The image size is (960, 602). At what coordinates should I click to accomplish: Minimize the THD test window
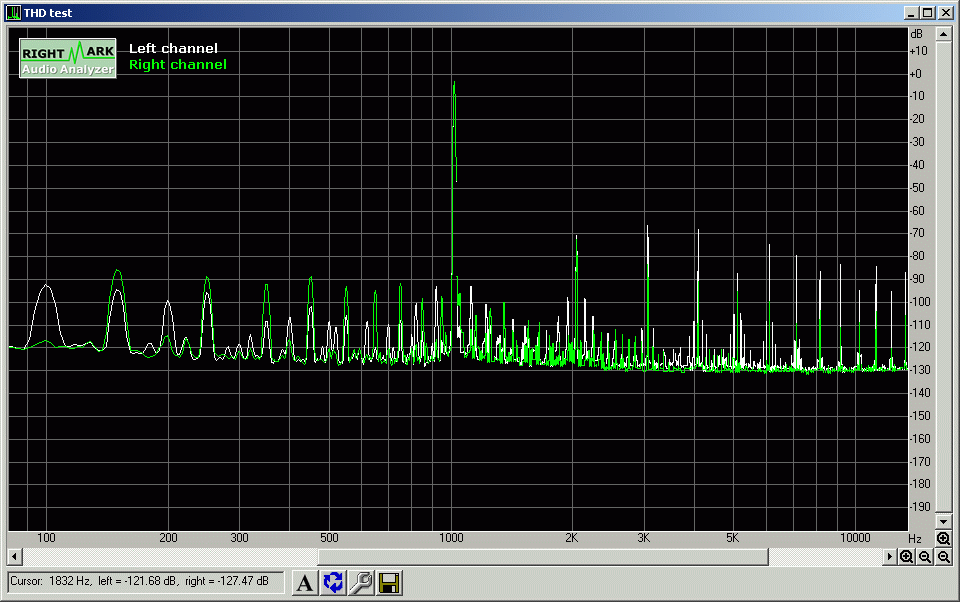coord(911,13)
